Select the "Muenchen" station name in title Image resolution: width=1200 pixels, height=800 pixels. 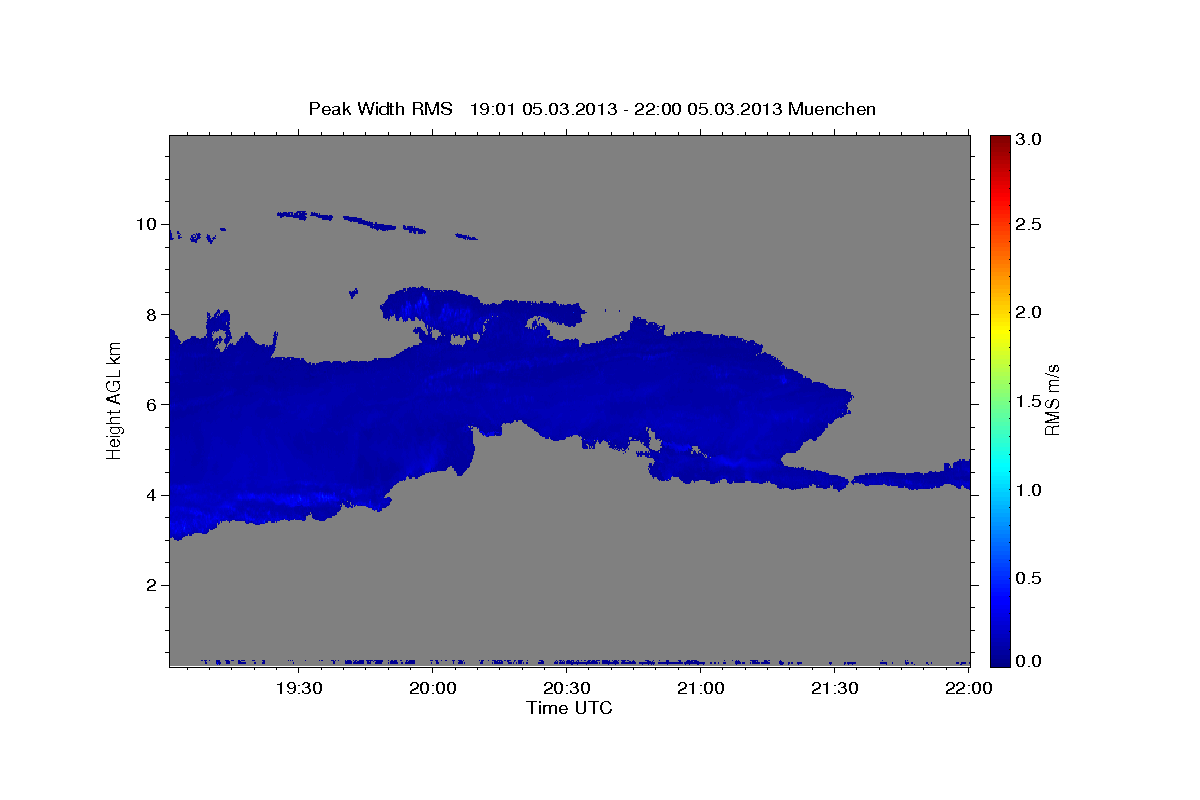coord(832,109)
